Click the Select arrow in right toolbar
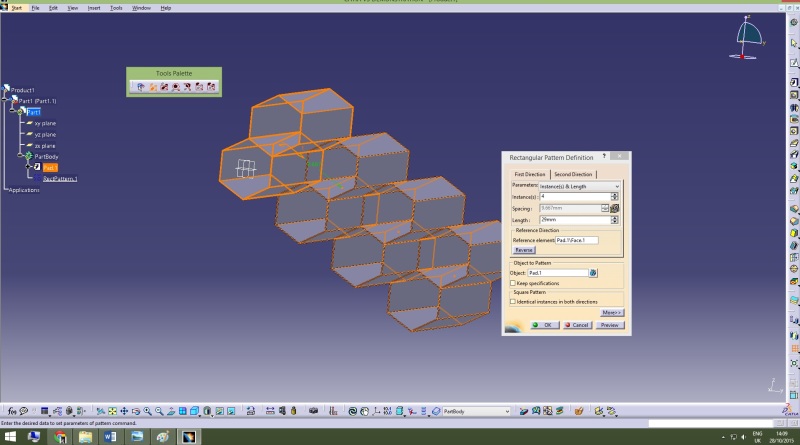Image resolution: width=800 pixels, height=445 pixels. 794,43
